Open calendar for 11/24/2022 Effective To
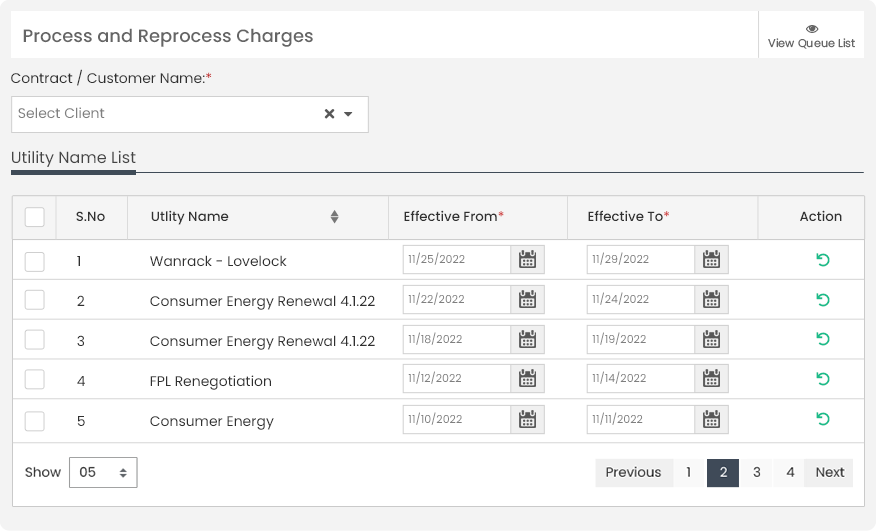 click(711, 300)
